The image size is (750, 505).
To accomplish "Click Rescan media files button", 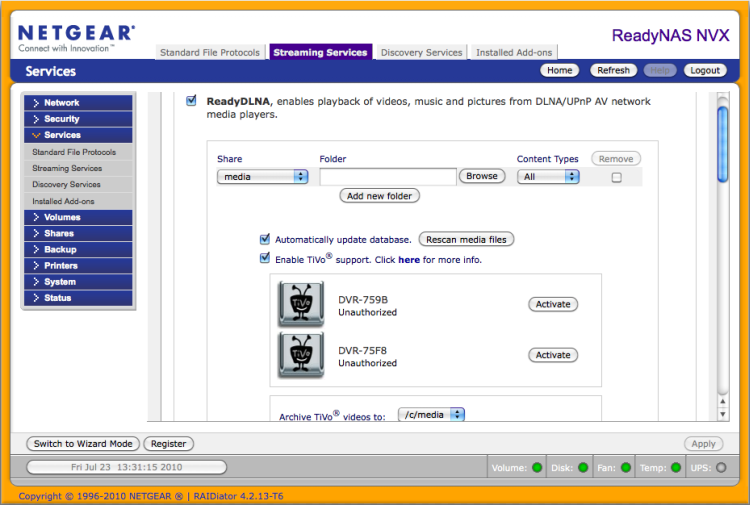I will point(466,239).
